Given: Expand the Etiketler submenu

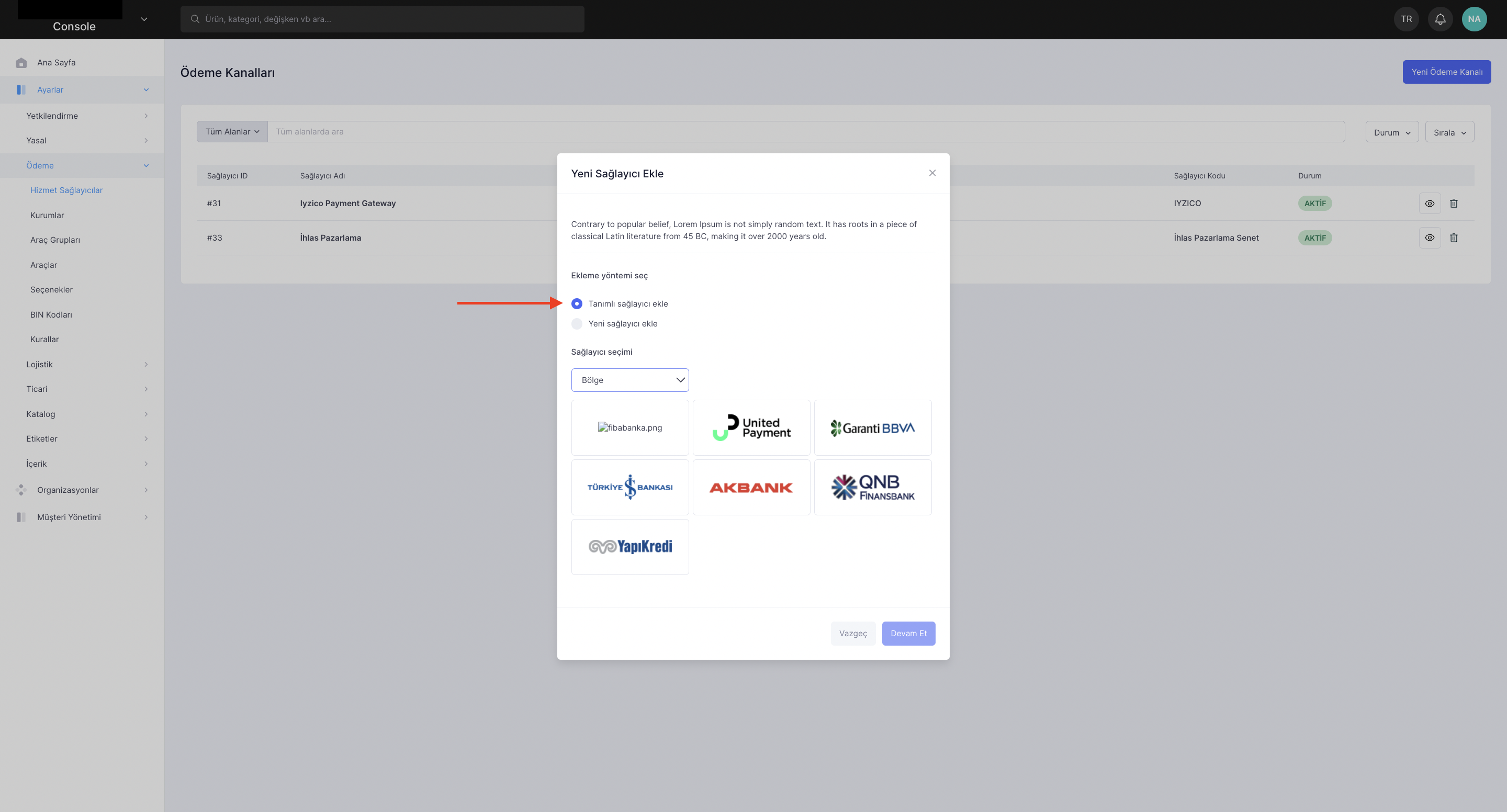Looking at the screenshot, I should (x=145, y=439).
